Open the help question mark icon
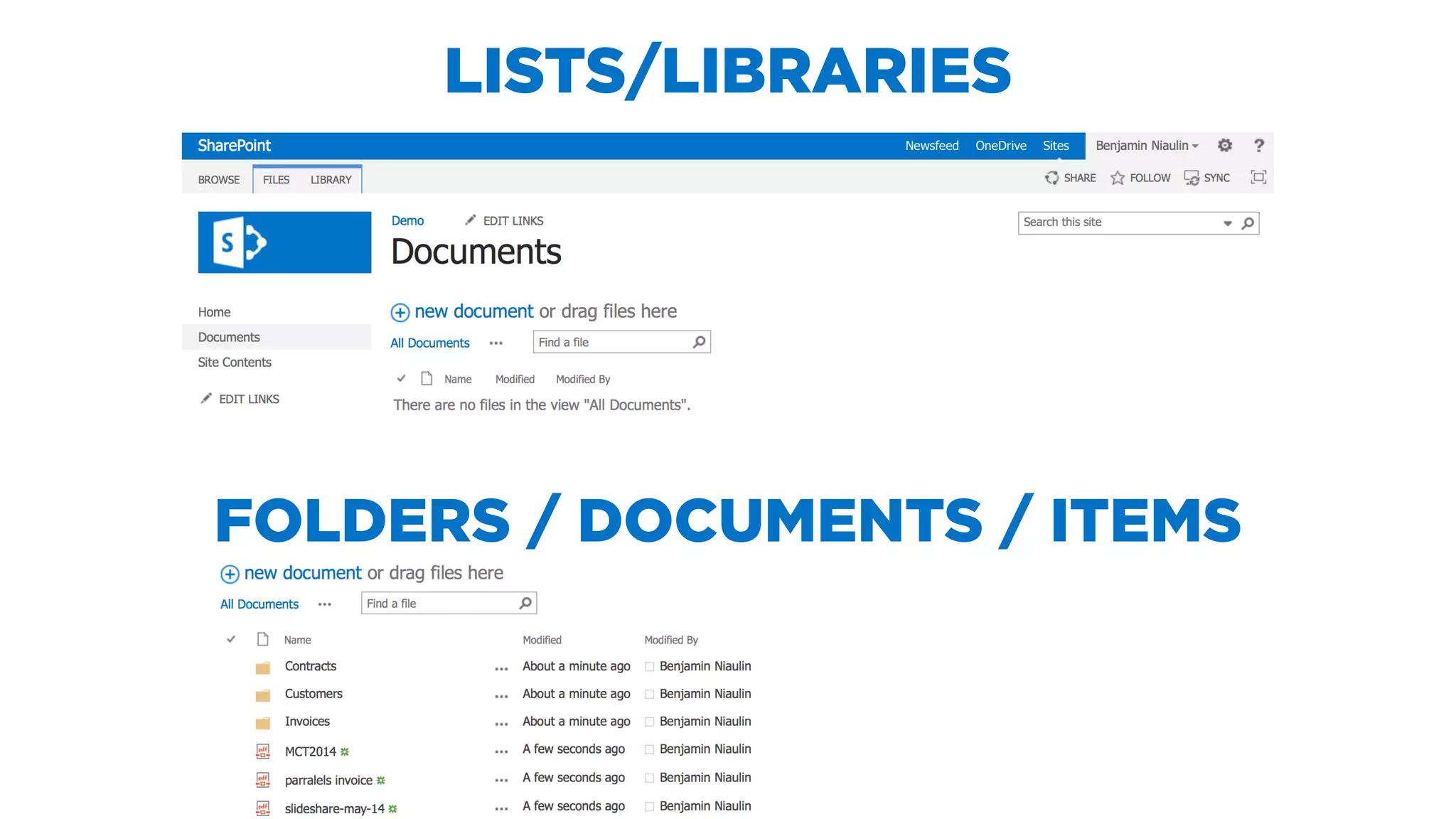Viewport: 1456px width, 819px height. click(x=1258, y=145)
